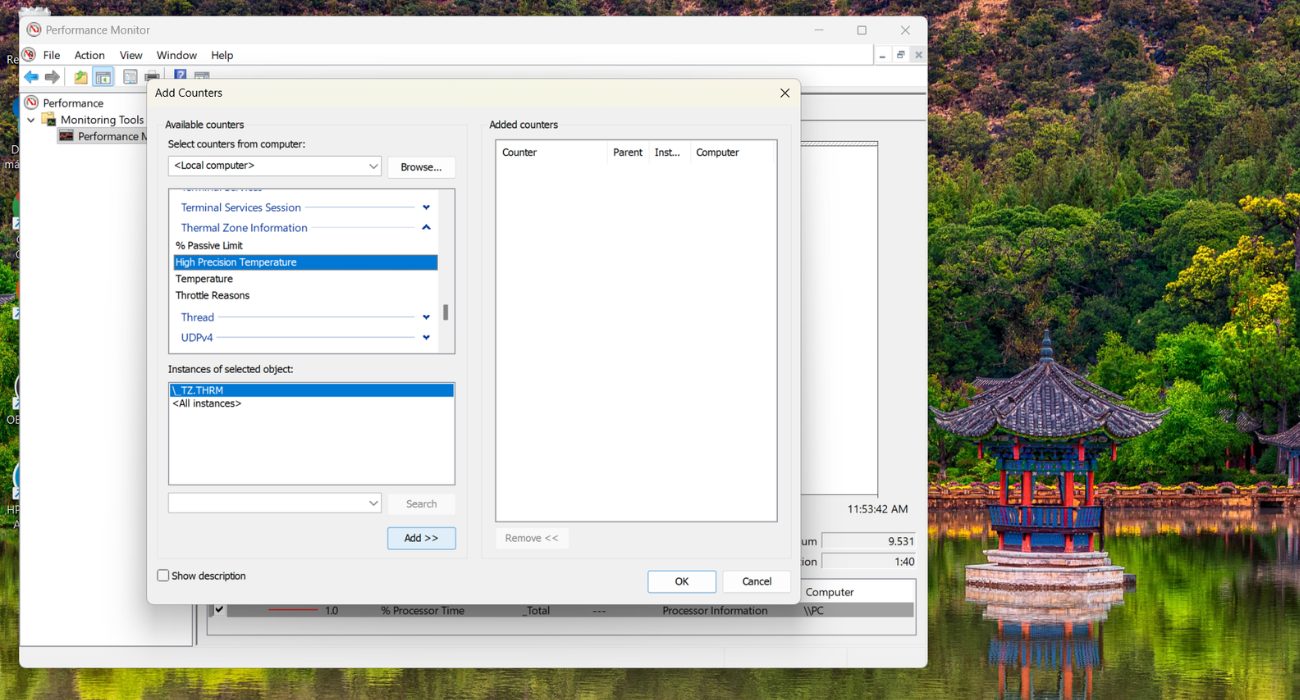Click the Remove << button
The height and width of the screenshot is (700, 1300).
[x=531, y=538]
